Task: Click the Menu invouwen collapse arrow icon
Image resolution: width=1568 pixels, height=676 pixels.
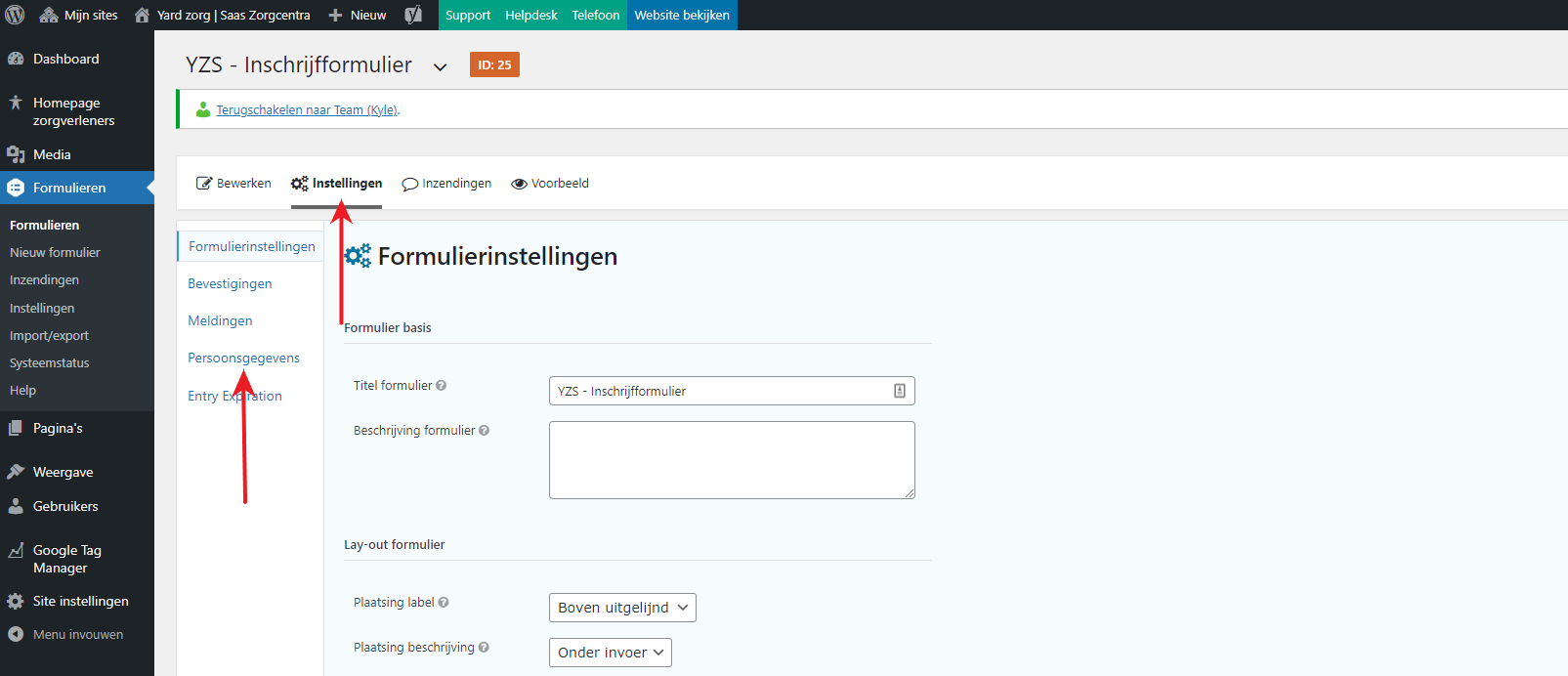Action: pyautogui.click(x=16, y=634)
